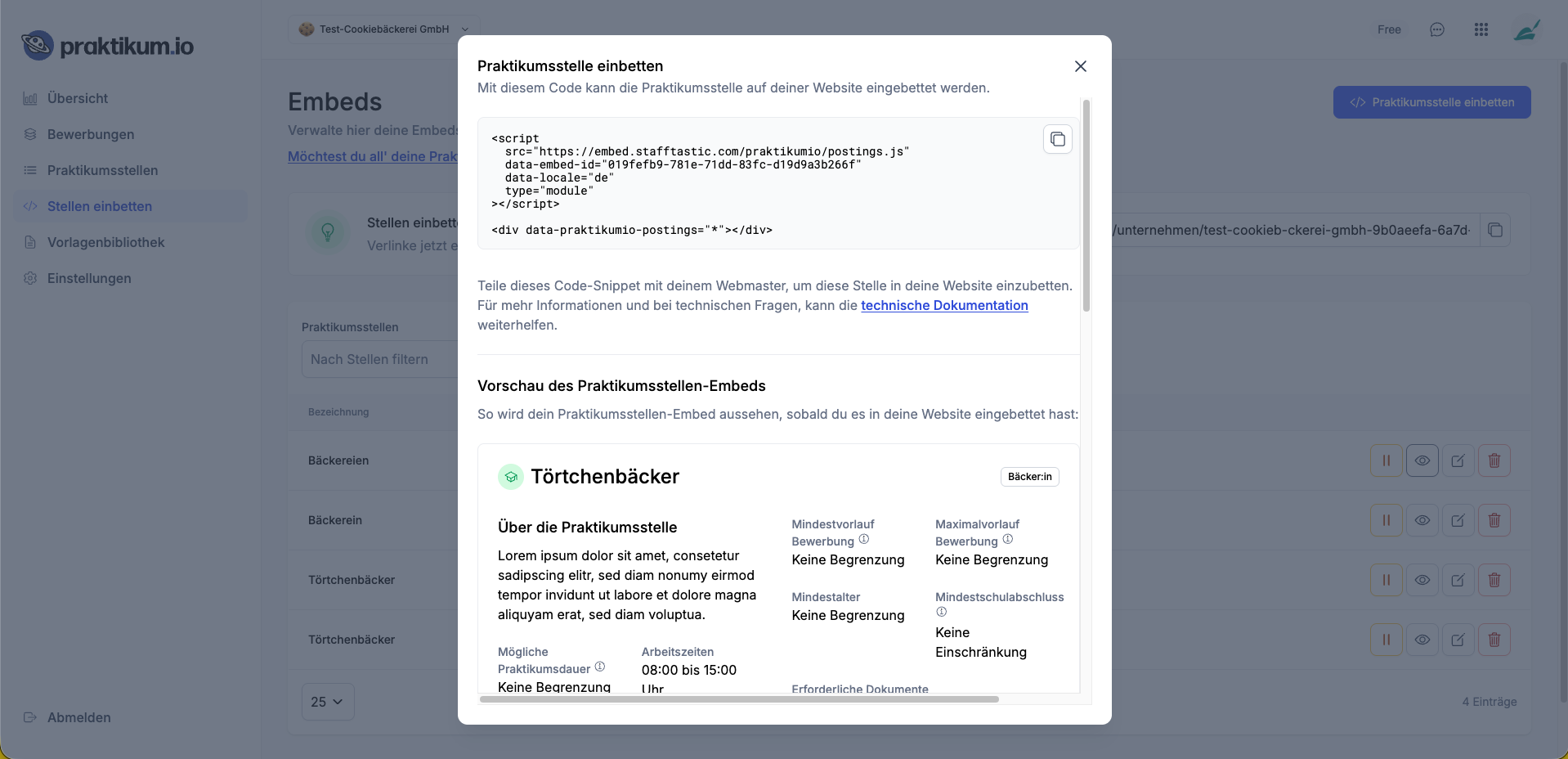This screenshot has width=1568, height=759.
Task: Open the apps grid icon
Action: click(1481, 29)
